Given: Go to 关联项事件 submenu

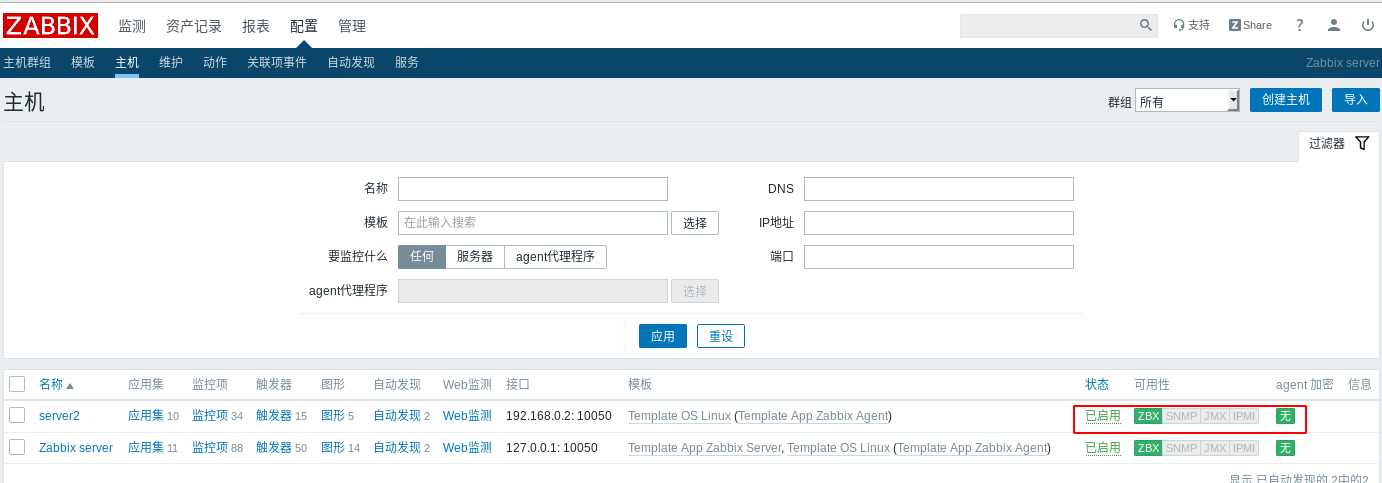Looking at the screenshot, I should (x=277, y=62).
